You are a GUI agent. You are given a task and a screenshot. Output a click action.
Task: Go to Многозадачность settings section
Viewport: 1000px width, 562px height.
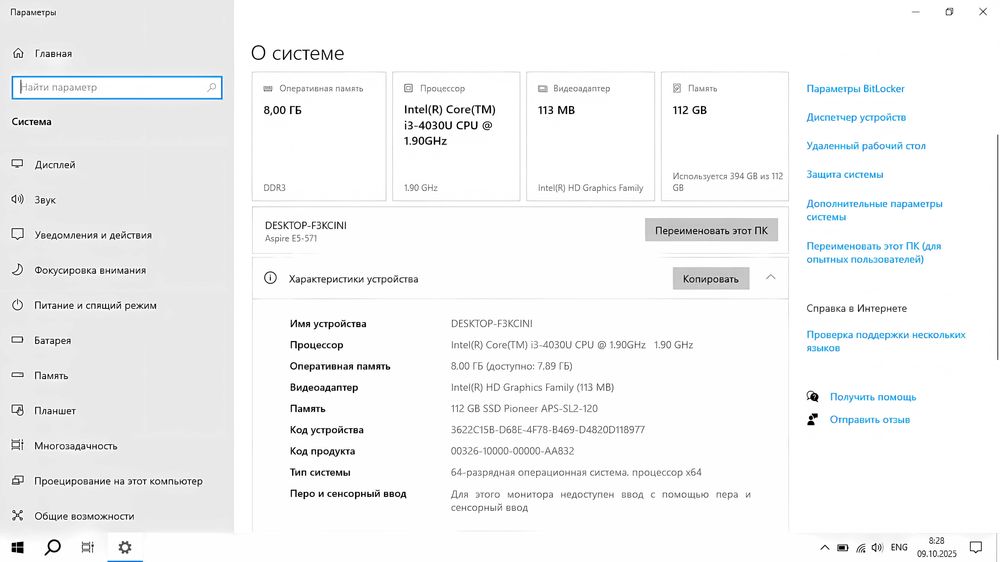pos(76,445)
